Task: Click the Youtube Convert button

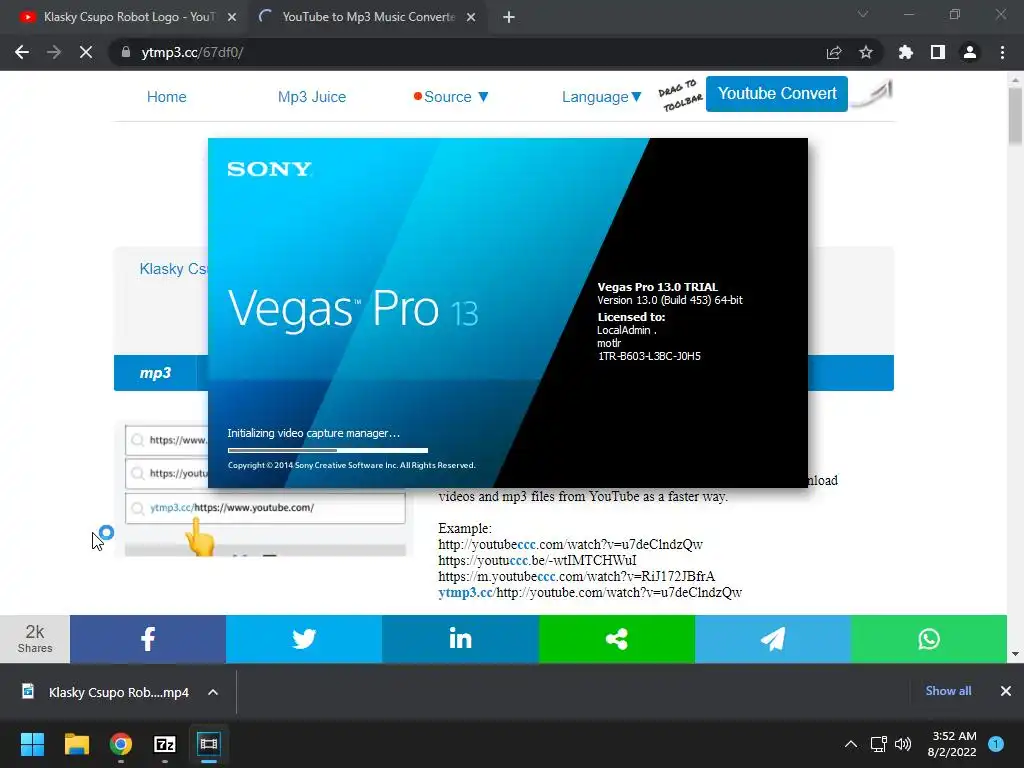Action: coord(776,93)
